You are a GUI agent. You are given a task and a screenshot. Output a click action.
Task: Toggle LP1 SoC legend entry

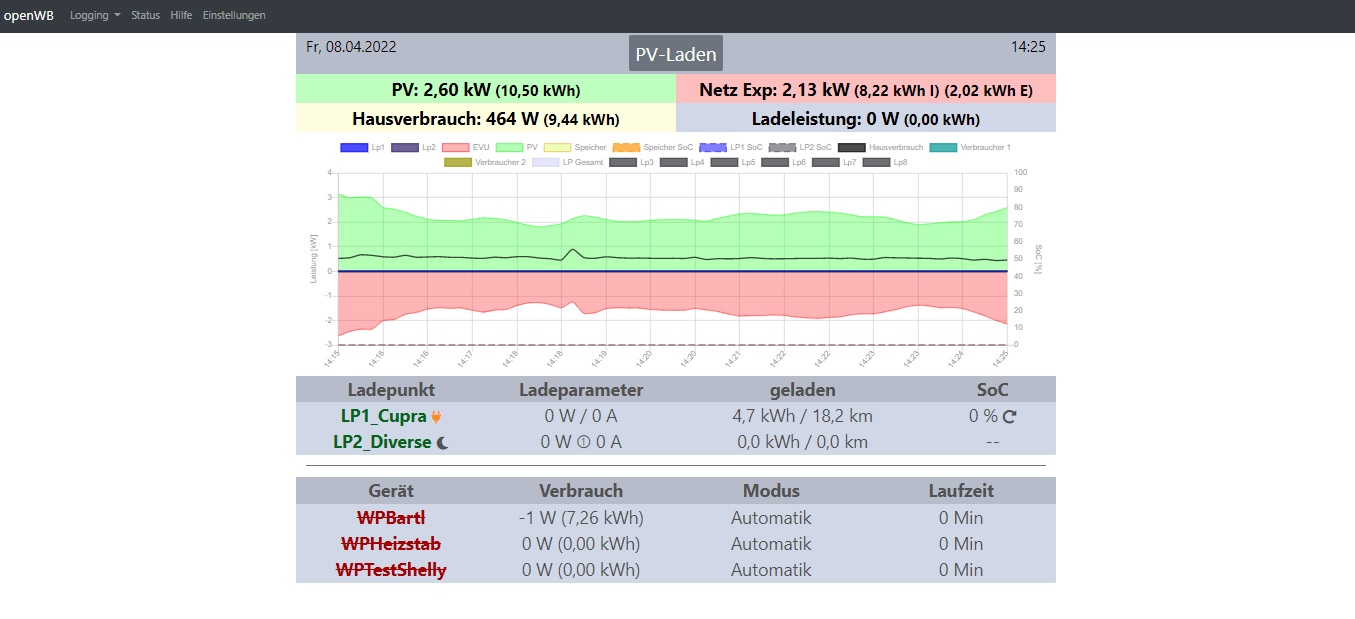(x=730, y=147)
